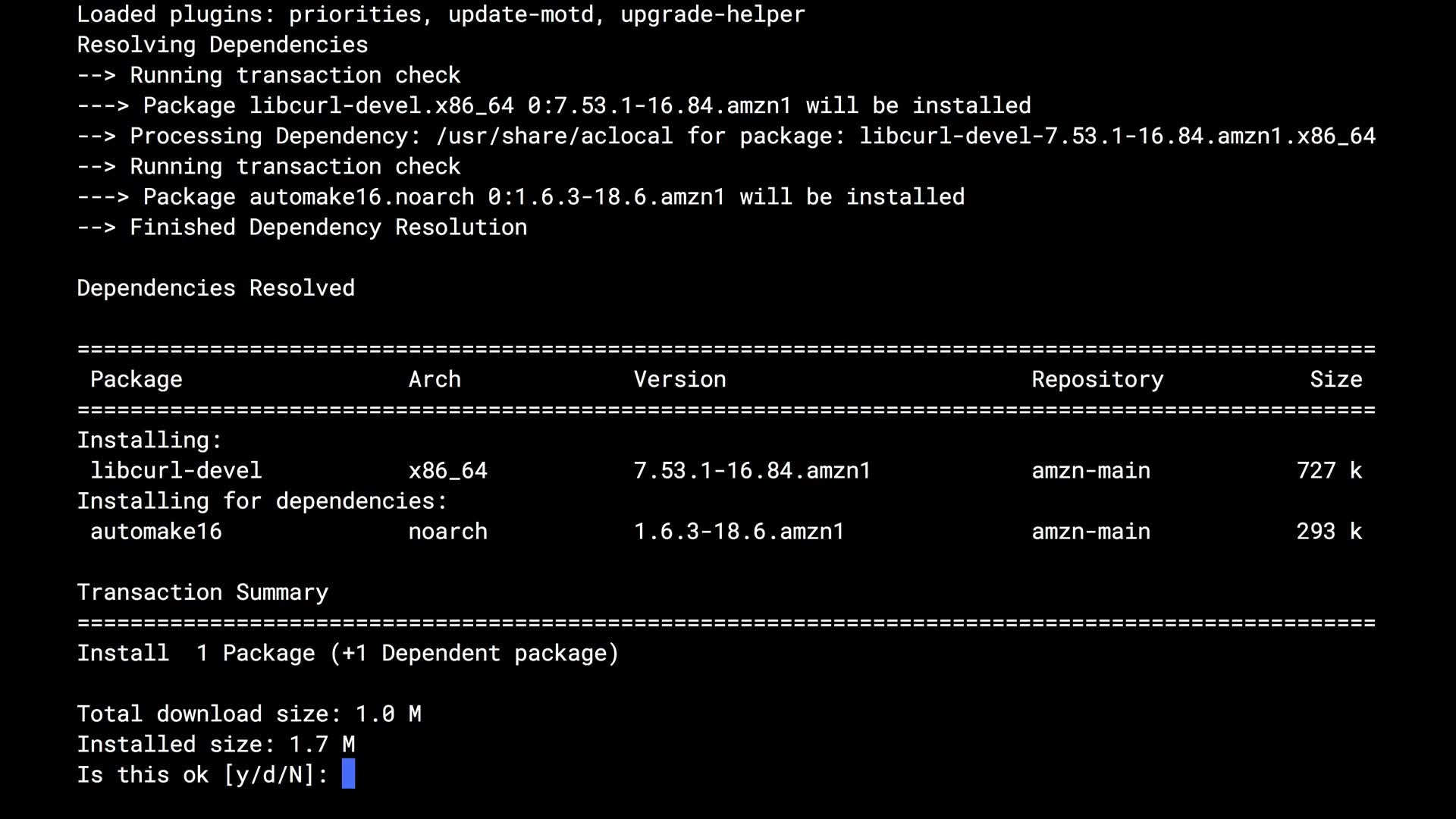The width and height of the screenshot is (1456, 819).
Task: Click the 'Total download size: 1.0 M' line
Action: pyautogui.click(x=249, y=714)
